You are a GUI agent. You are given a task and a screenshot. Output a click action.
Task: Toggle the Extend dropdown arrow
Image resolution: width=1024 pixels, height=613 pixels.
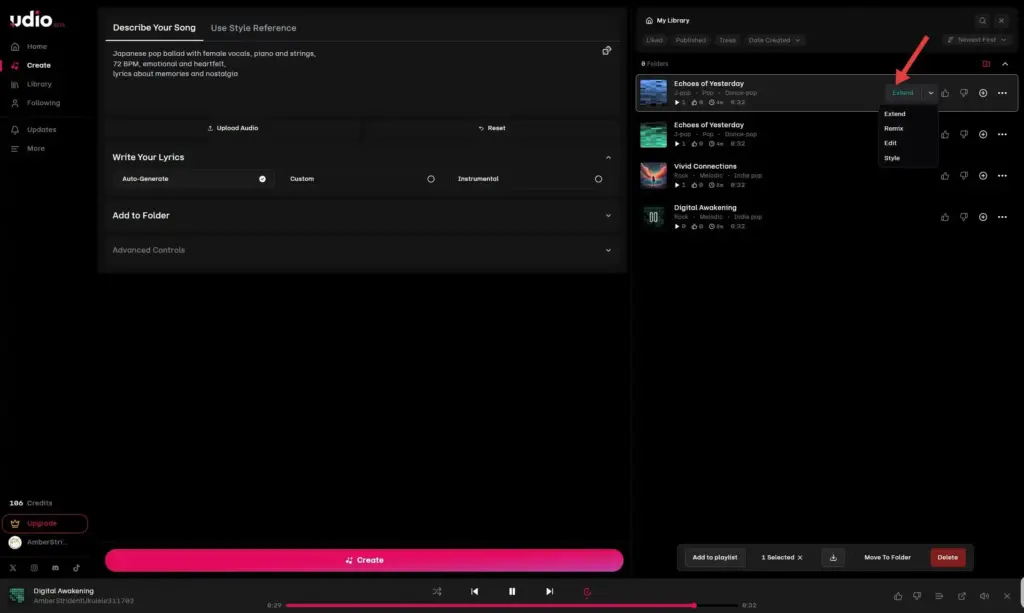[x=931, y=93]
